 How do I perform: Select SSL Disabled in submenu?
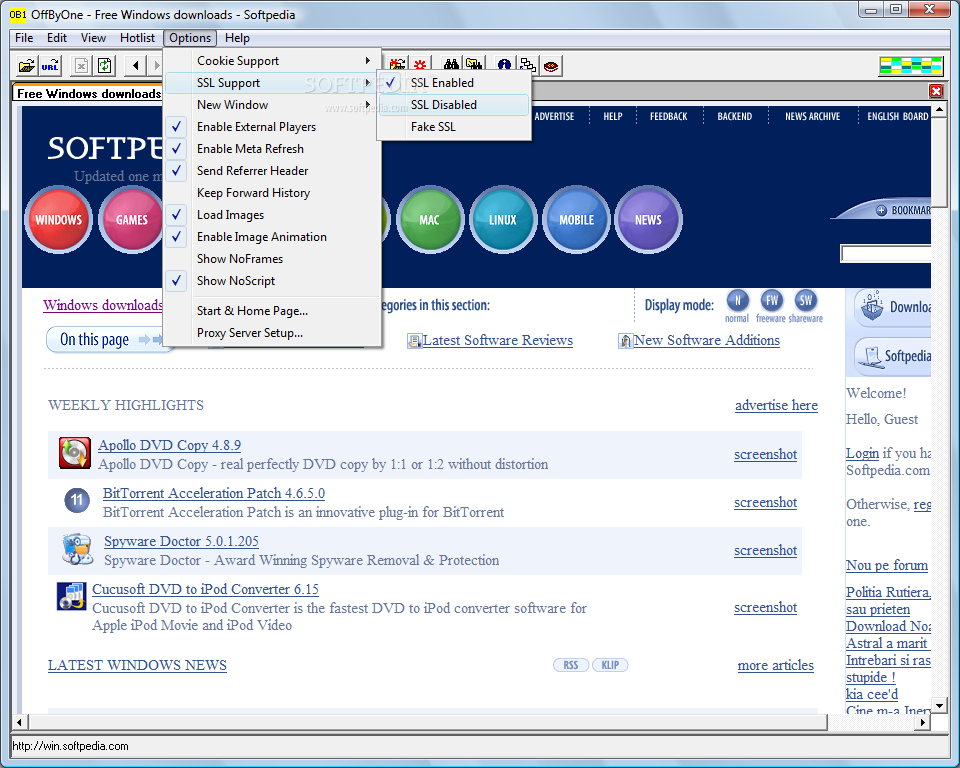(x=454, y=105)
